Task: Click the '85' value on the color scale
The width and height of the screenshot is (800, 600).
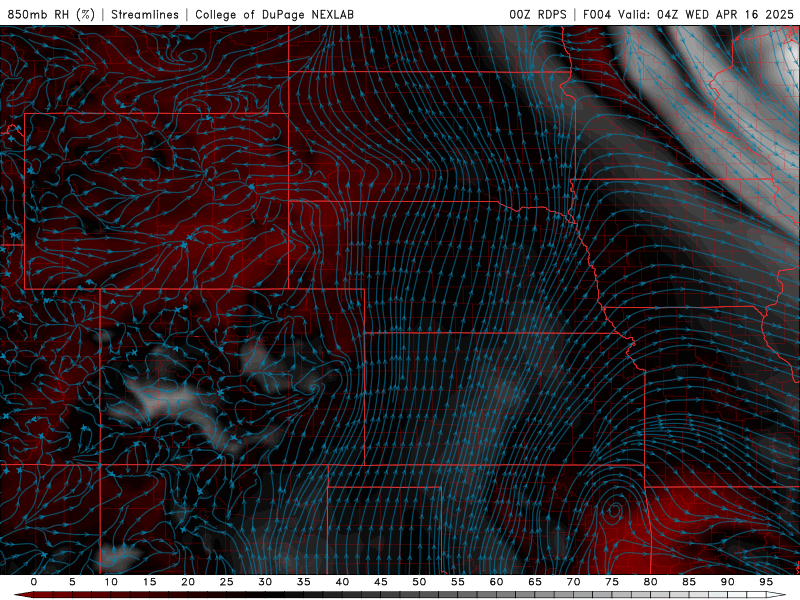Action: pos(689,582)
